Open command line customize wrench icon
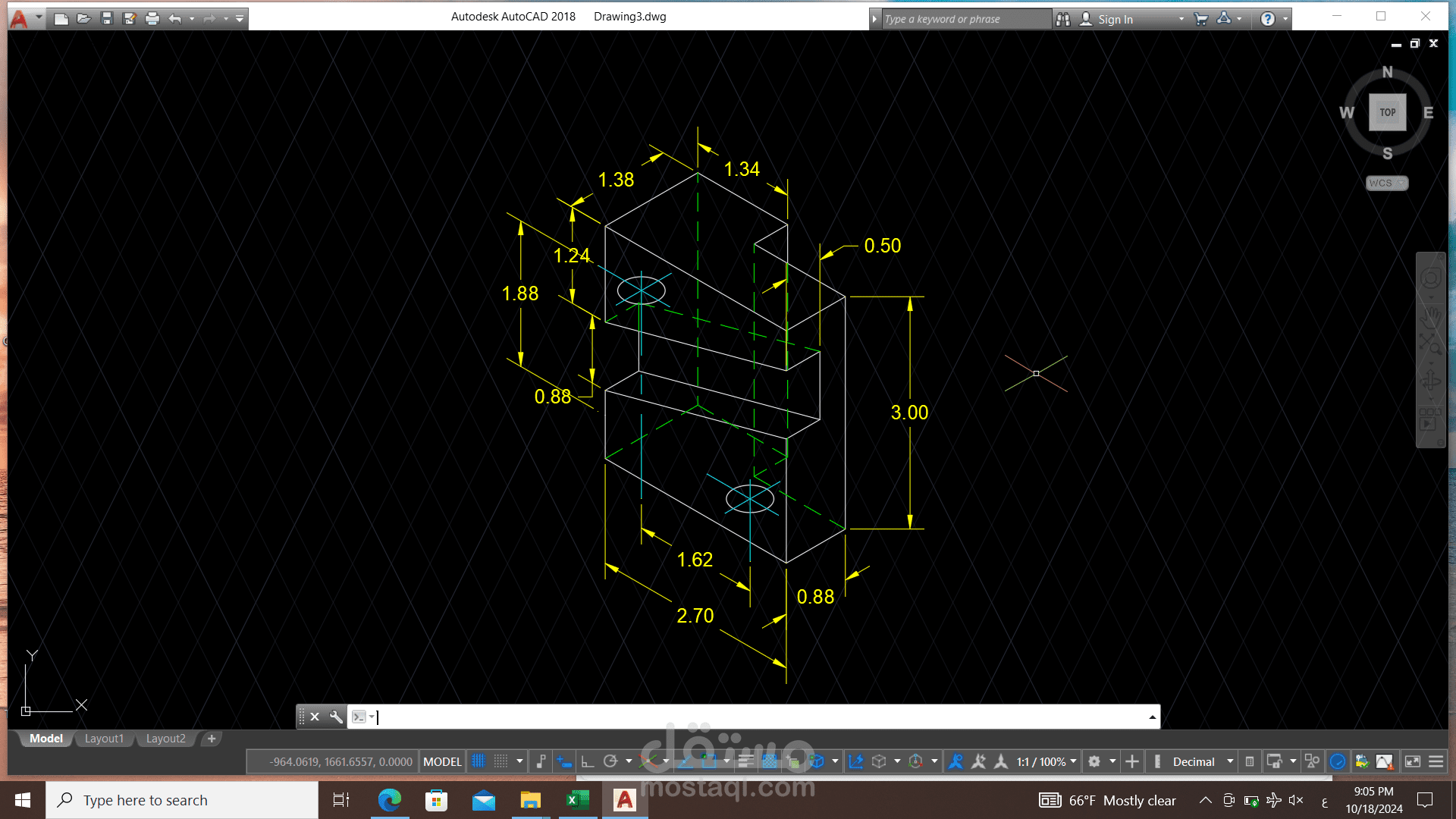The height and width of the screenshot is (819, 1456). [x=336, y=717]
